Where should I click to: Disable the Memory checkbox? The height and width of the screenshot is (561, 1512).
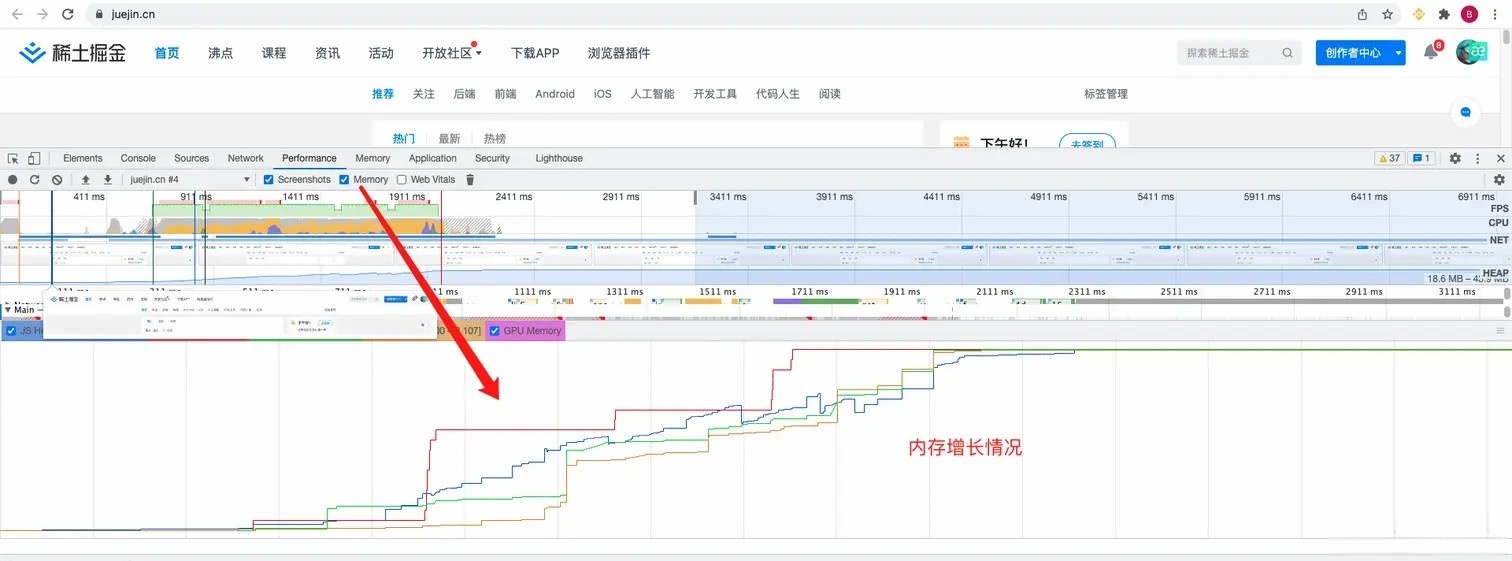coord(345,180)
